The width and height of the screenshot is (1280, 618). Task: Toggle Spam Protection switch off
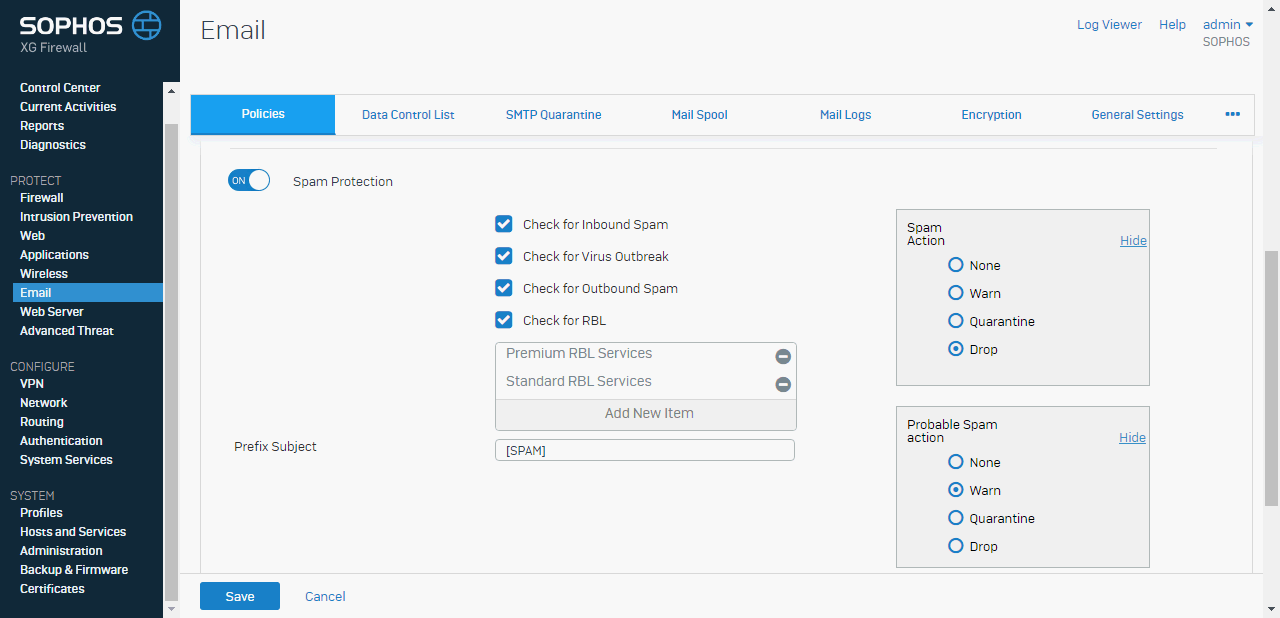coord(249,181)
